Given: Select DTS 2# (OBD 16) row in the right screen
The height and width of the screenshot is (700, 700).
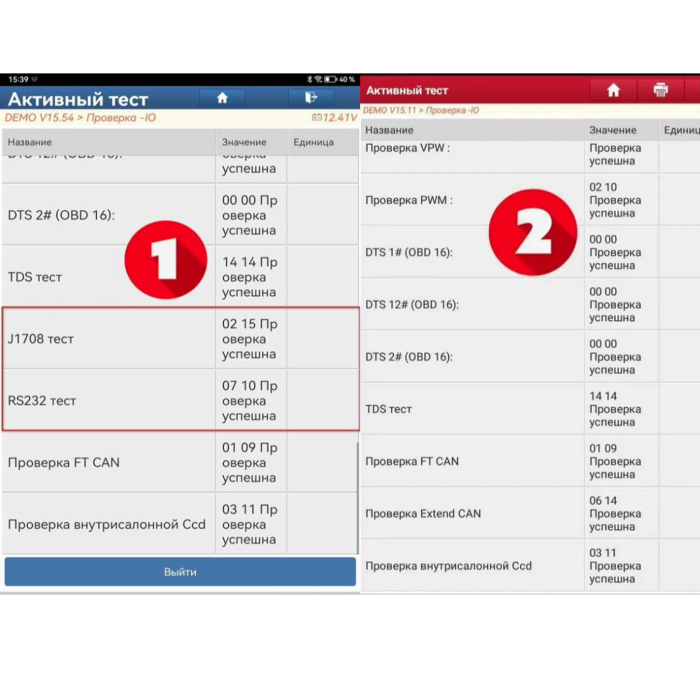Looking at the screenshot, I should pyautogui.click(x=530, y=356).
